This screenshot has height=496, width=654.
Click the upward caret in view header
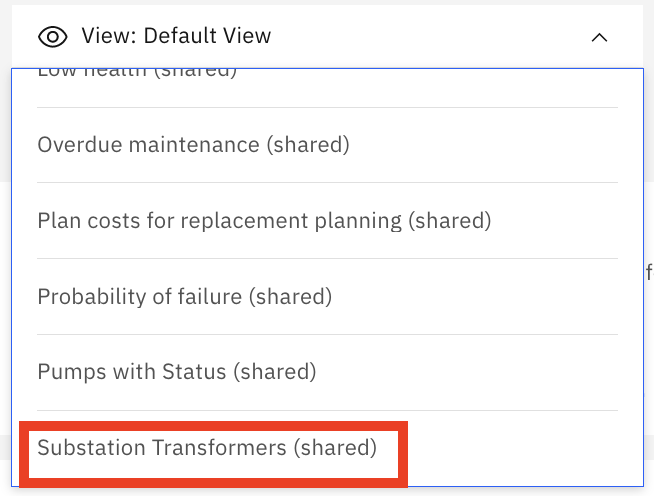click(x=599, y=38)
